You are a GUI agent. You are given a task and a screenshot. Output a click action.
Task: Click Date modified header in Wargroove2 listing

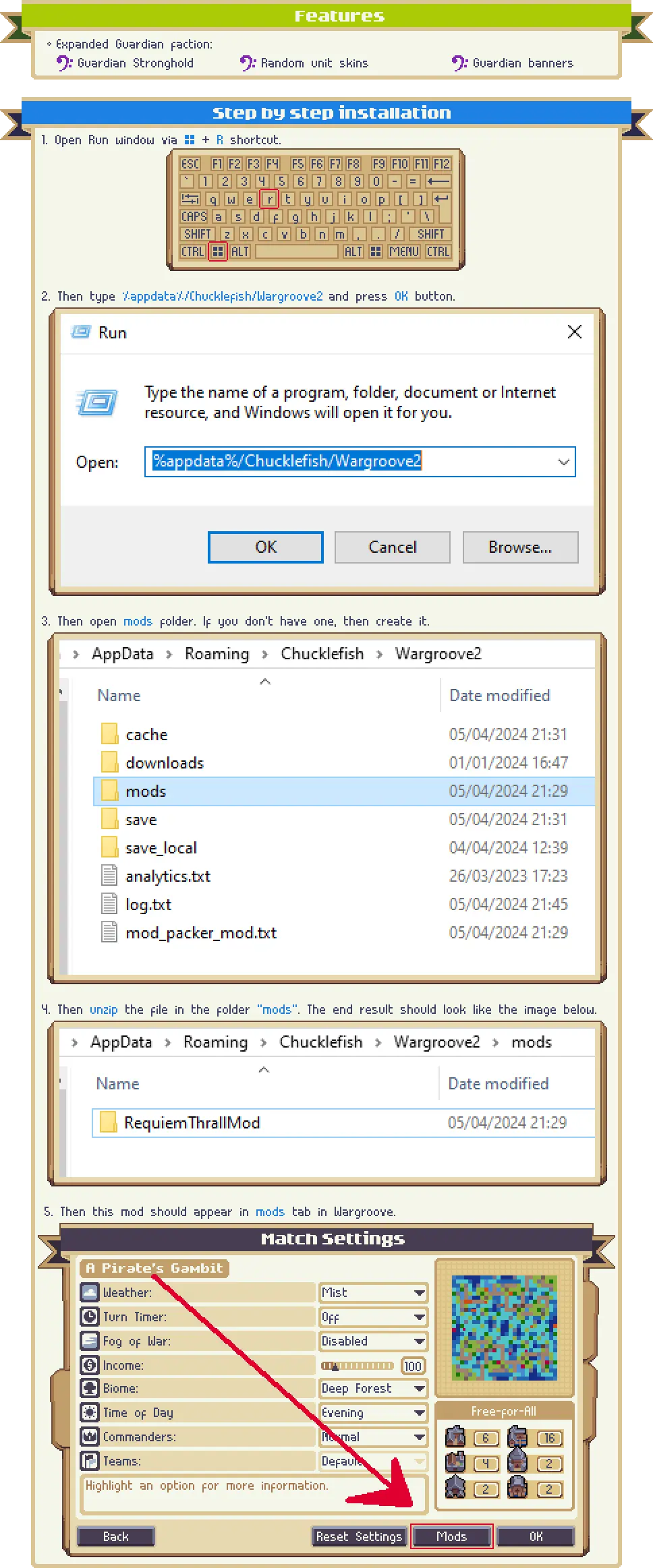pos(499,695)
